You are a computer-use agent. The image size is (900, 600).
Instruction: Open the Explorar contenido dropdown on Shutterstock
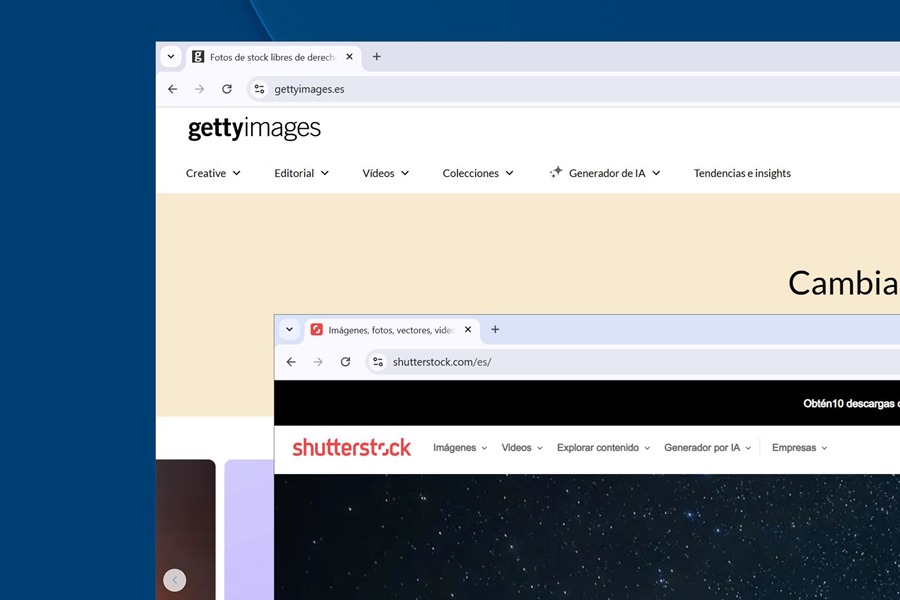pyautogui.click(x=603, y=447)
